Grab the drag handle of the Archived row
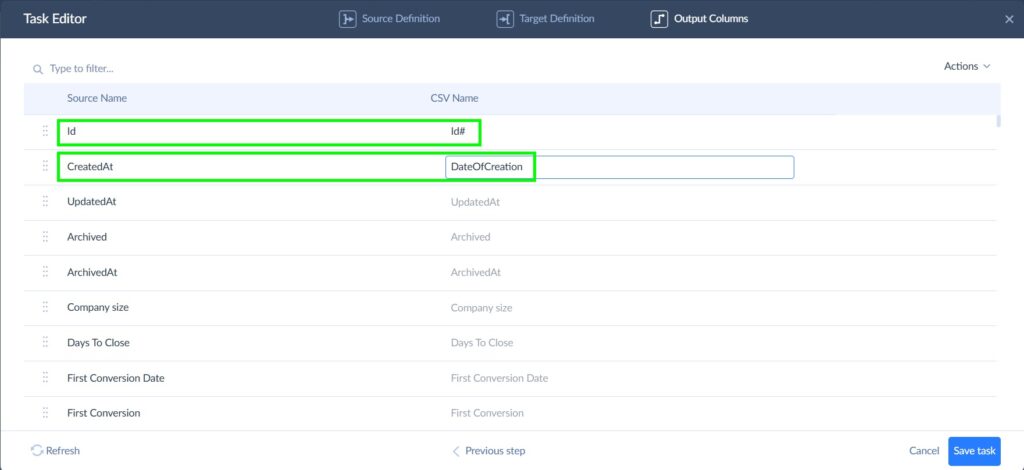The width and height of the screenshot is (1024, 470). point(45,237)
